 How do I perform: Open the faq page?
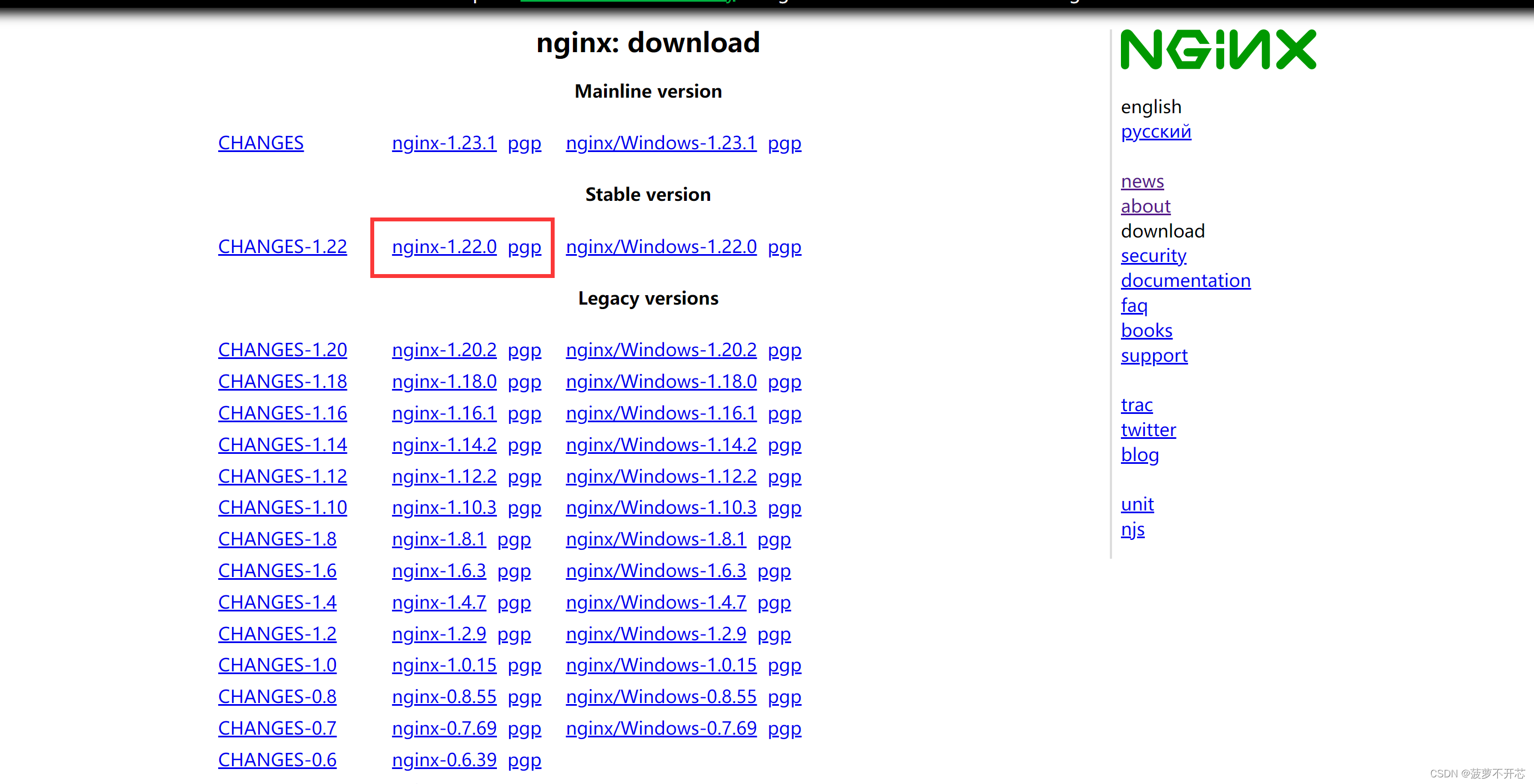1134,306
